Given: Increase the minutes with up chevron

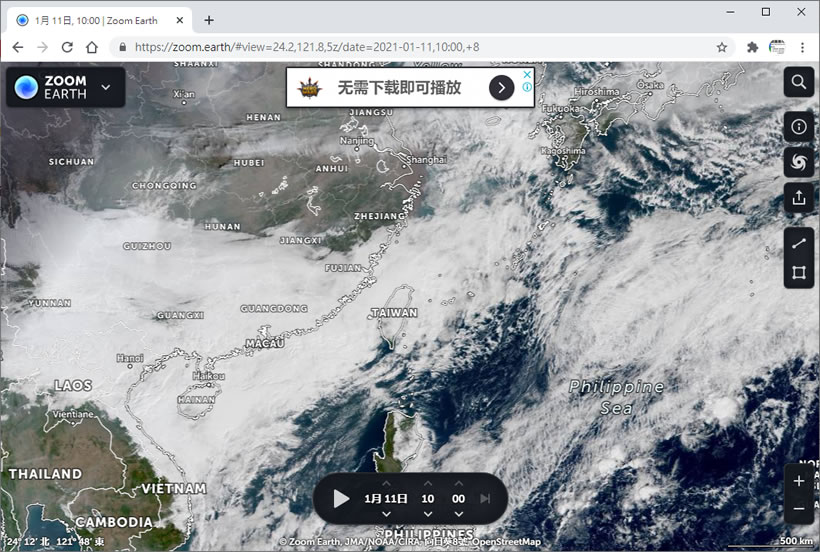Looking at the screenshot, I should [x=459, y=484].
